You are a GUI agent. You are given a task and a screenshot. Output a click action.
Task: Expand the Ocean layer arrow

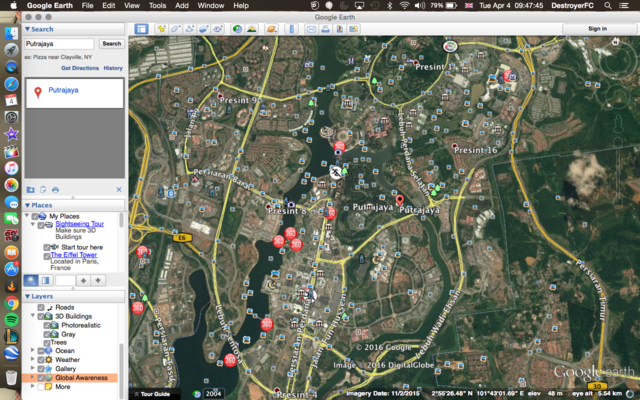point(33,350)
